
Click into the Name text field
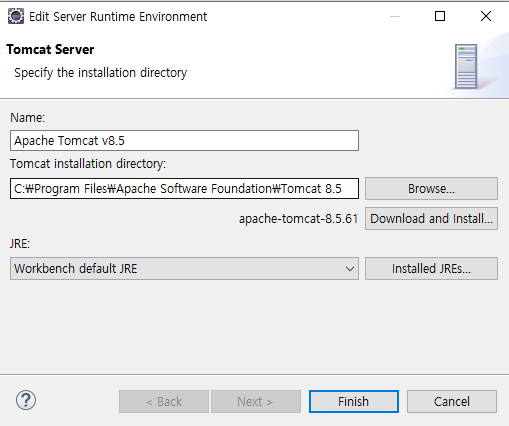click(184, 141)
